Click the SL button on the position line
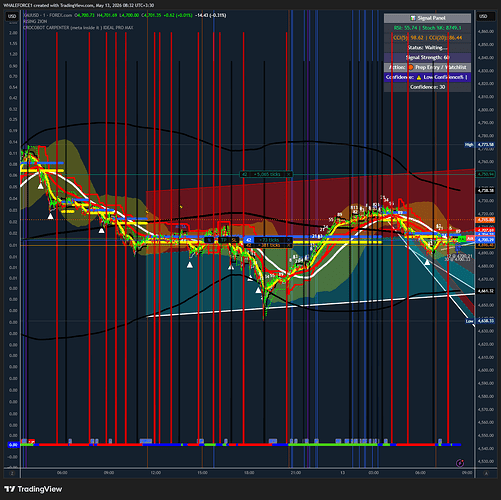This screenshot has width=501, height=500. pyautogui.click(x=234, y=240)
